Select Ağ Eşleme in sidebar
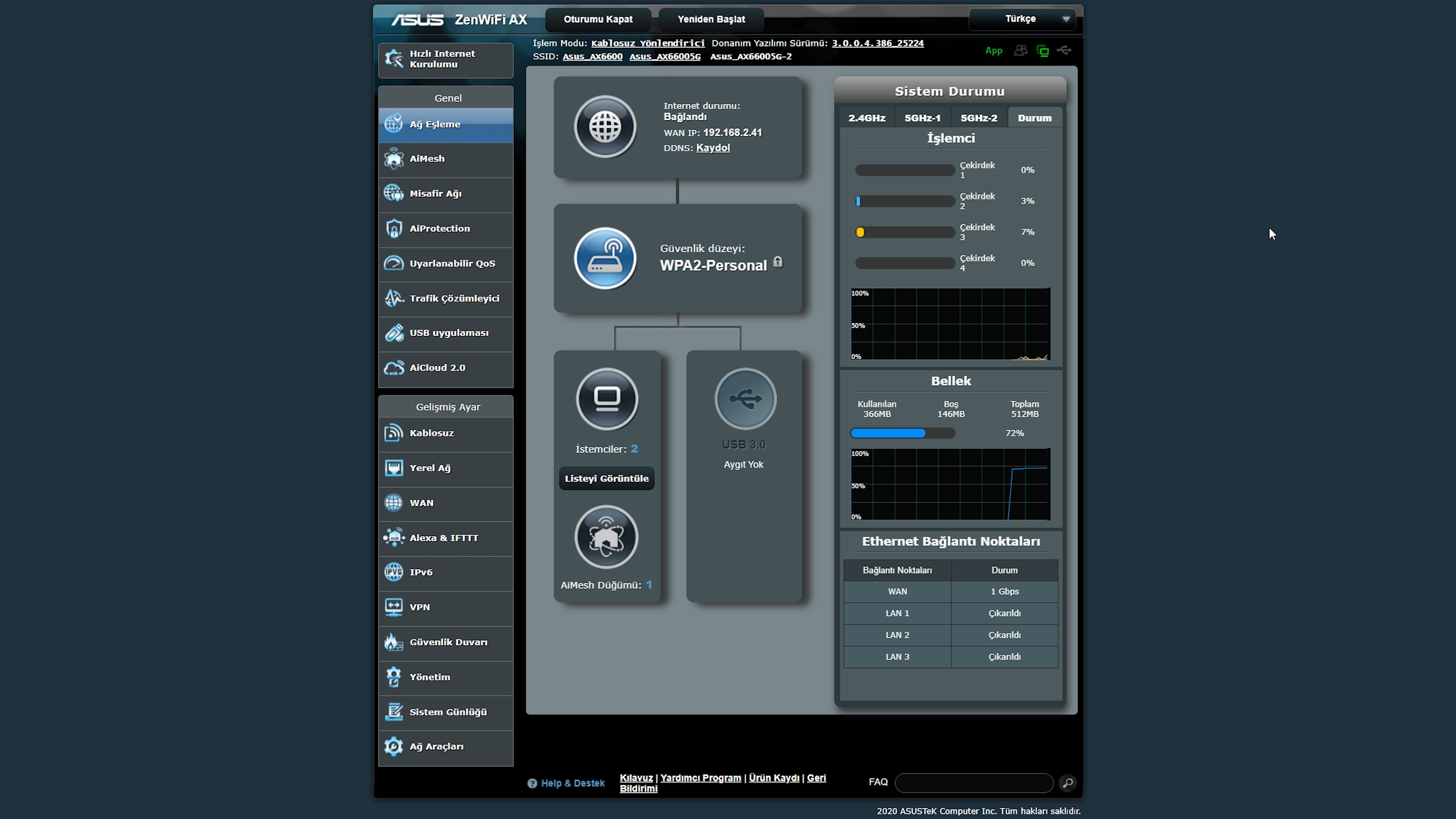Image resolution: width=1456 pixels, height=819 pixels. point(446,125)
